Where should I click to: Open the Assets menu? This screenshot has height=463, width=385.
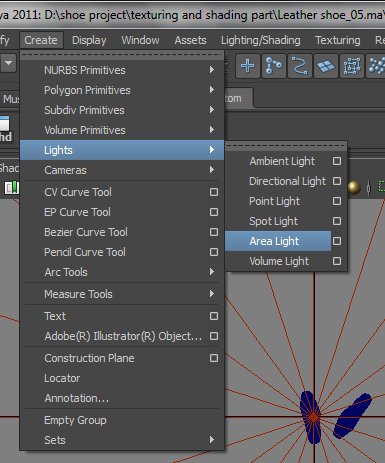tap(190, 40)
